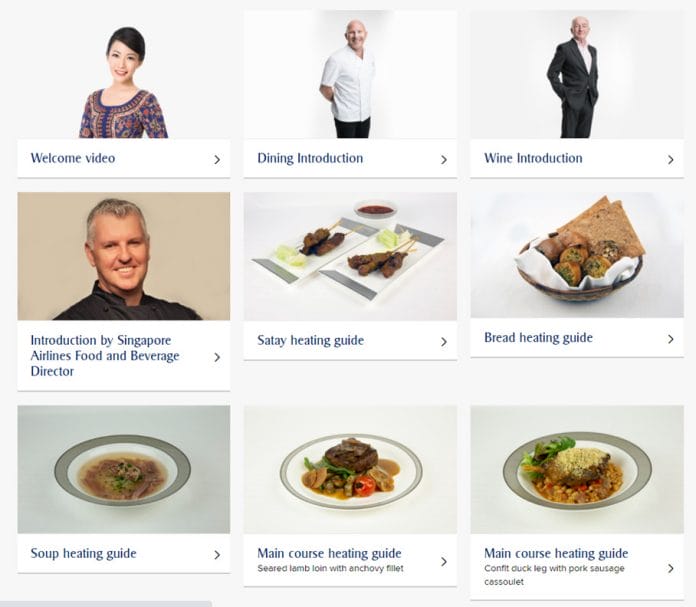696x607 pixels.
Task: Open the Dining Introduction link
Action: tap(310, 158)
